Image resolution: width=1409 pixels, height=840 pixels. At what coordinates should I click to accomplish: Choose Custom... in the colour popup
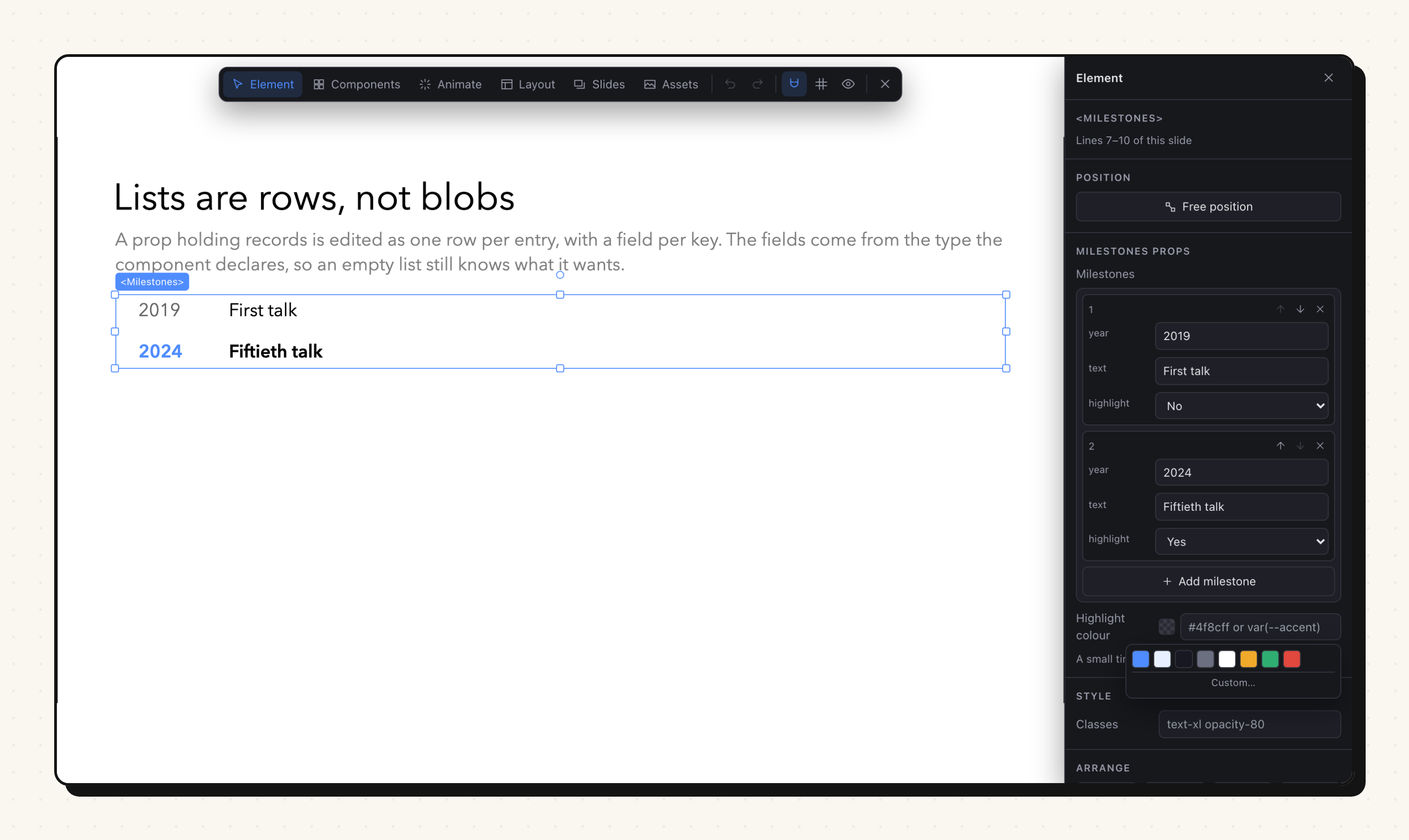(1233, 683)
